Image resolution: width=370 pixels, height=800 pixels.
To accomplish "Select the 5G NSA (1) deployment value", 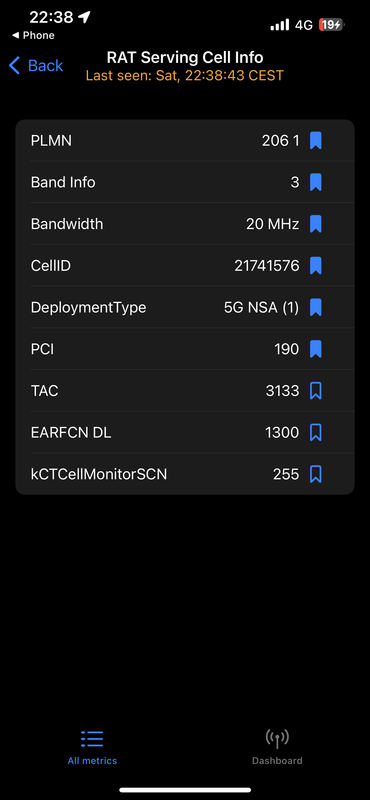I will click(x=261, y=308).
